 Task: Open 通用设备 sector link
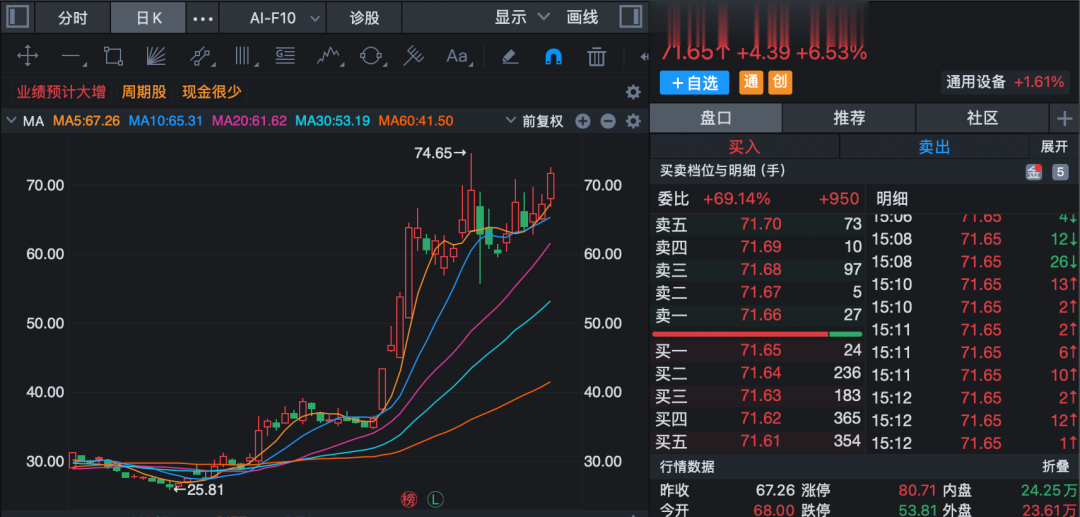[1005, 82]
